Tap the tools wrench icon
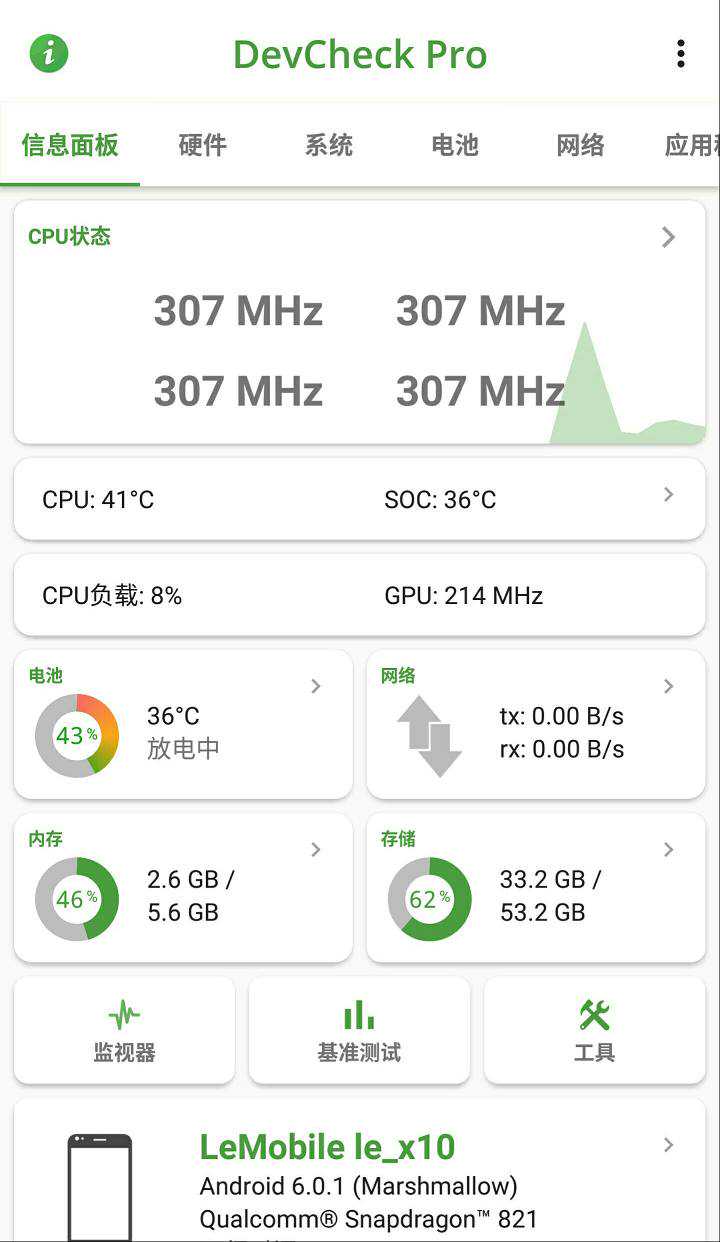Viewport: 720px width, 1242px height. 594,1016
